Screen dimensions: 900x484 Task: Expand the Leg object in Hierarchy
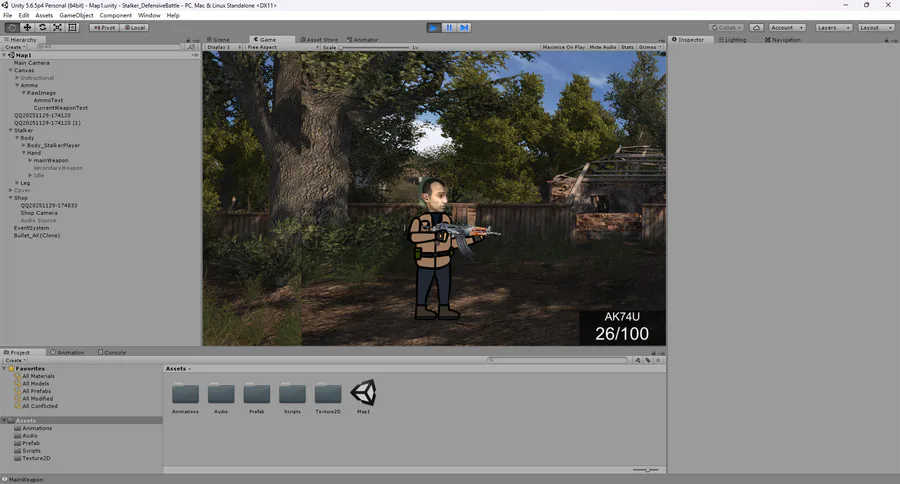(17, 183)
